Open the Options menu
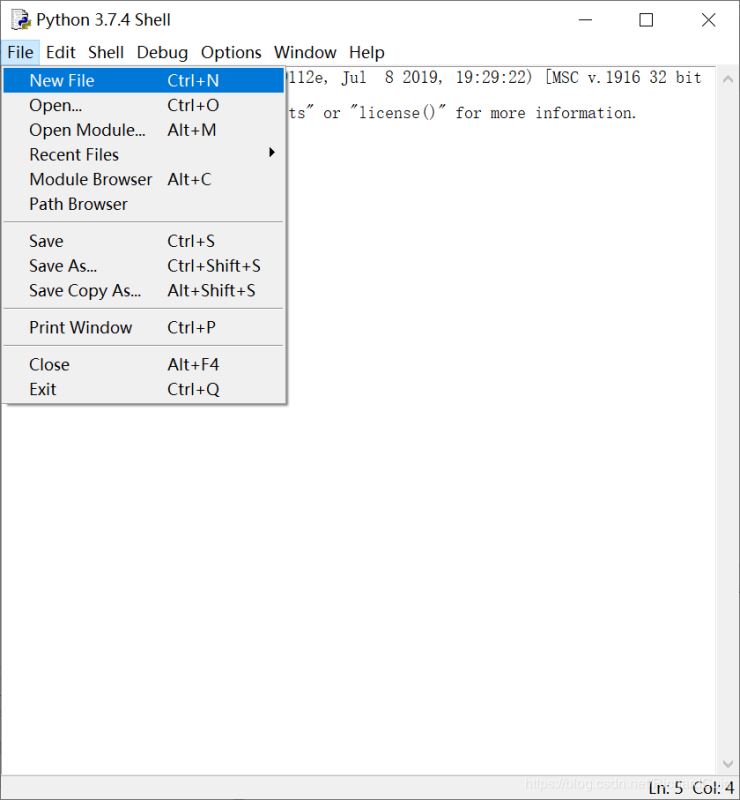The width and height of the screenshot is (740, 800). click(231, 53)
